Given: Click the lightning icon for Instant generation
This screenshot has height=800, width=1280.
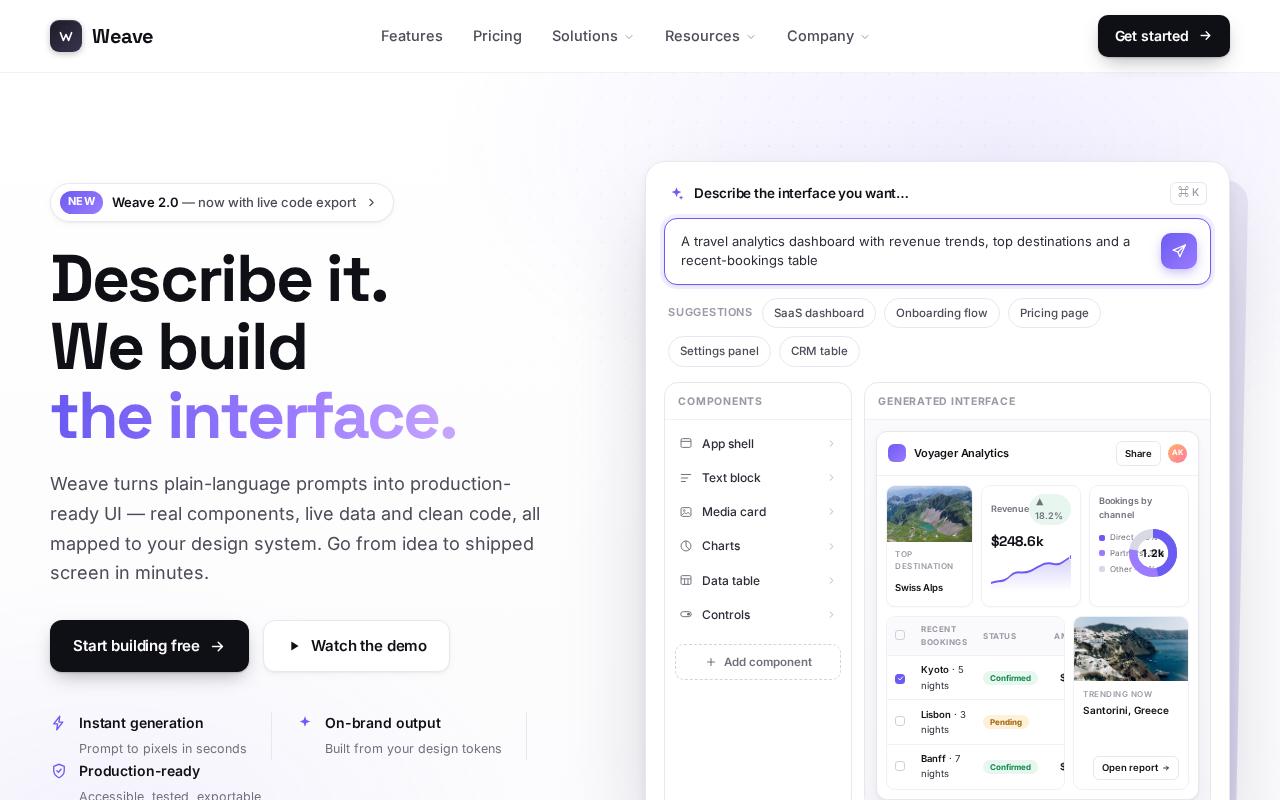Looking at the screenshot, I should [58, 723].
